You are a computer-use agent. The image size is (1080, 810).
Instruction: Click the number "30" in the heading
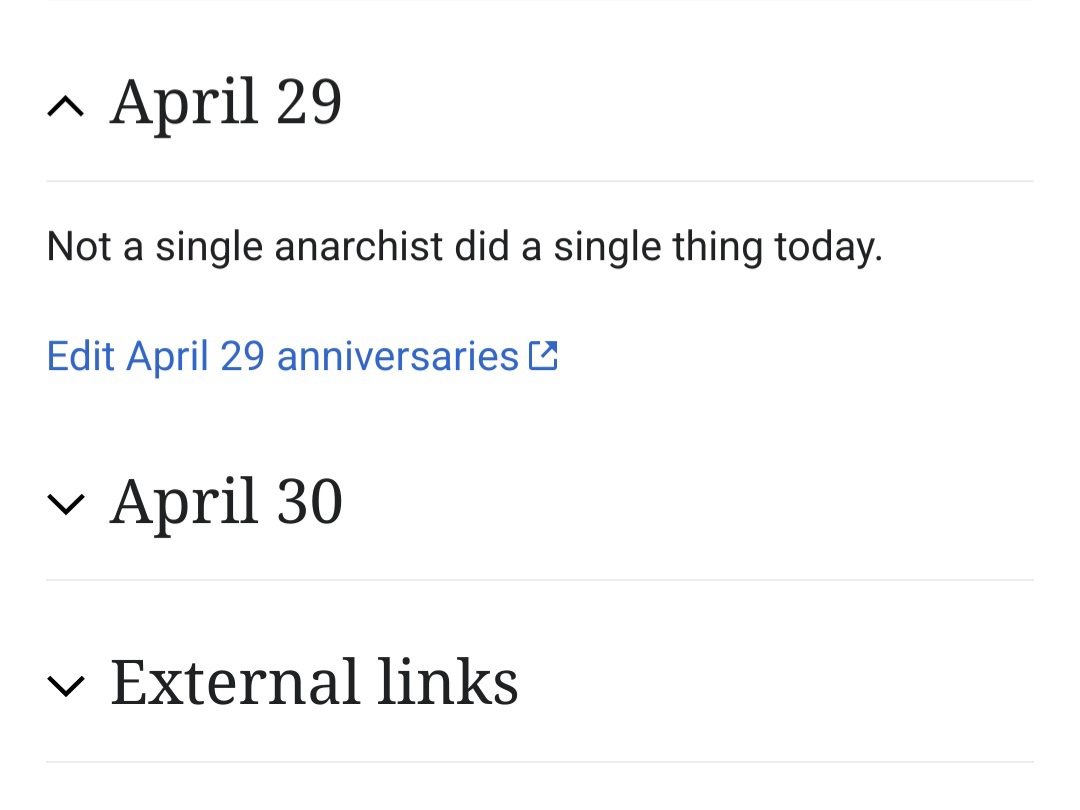[x=309, y=502]
